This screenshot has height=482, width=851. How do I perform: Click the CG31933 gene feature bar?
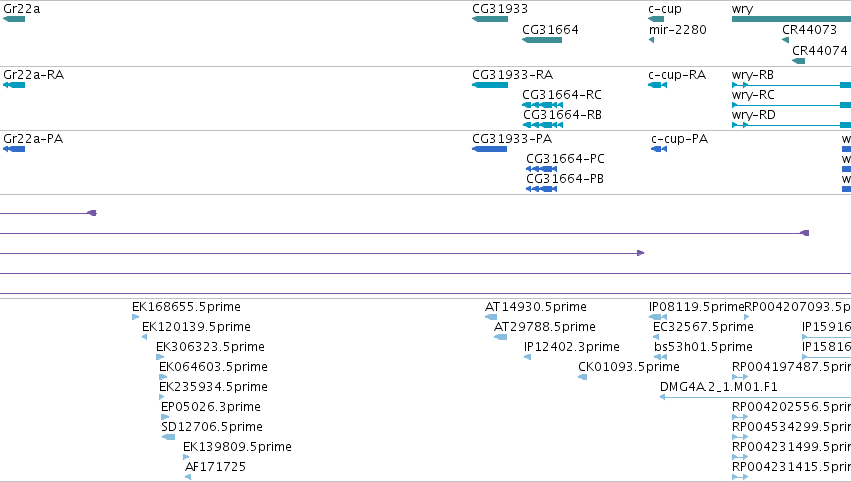(490, 19)
